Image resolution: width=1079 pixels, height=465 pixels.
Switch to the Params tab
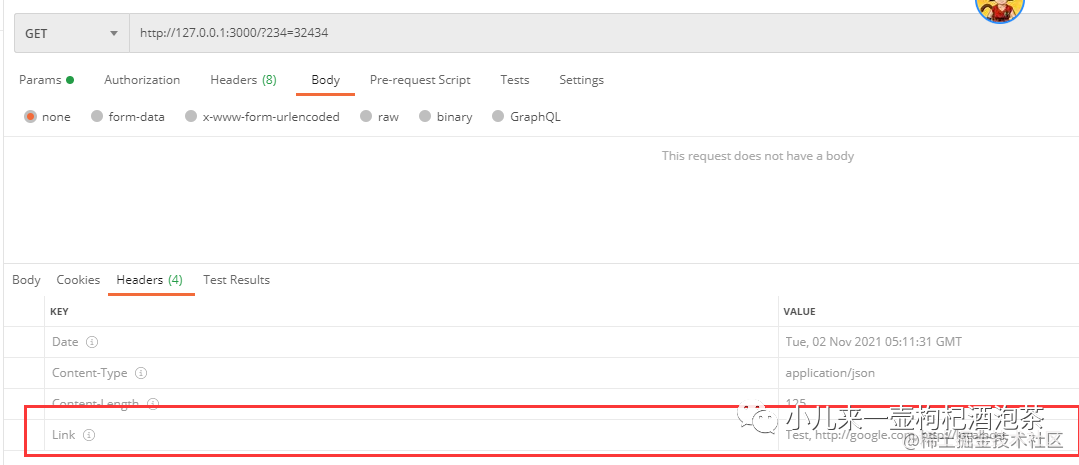click(x=40, y=80)
